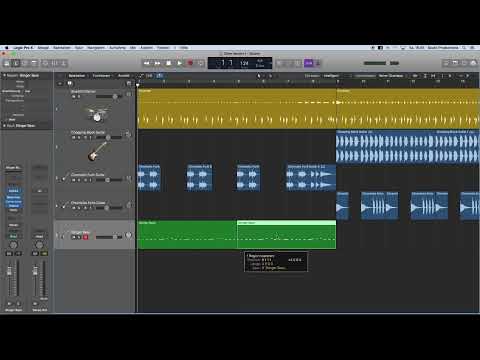The width and height of the screenshot is (480, 360).
Task: Toggle the blue Catch Playhead button
Action: pos(160,76)
